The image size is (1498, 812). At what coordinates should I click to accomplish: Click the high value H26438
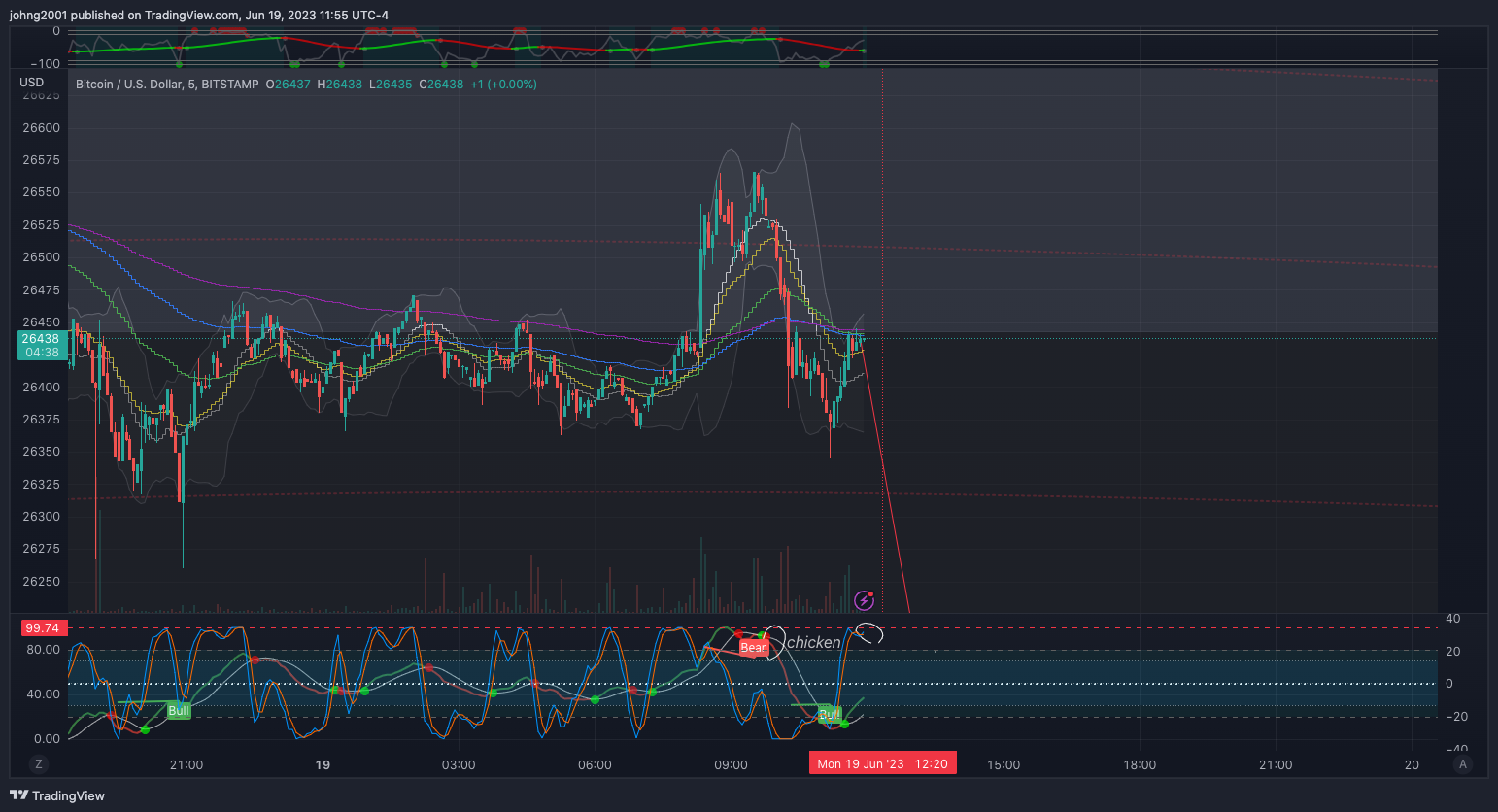click(340, 85)
